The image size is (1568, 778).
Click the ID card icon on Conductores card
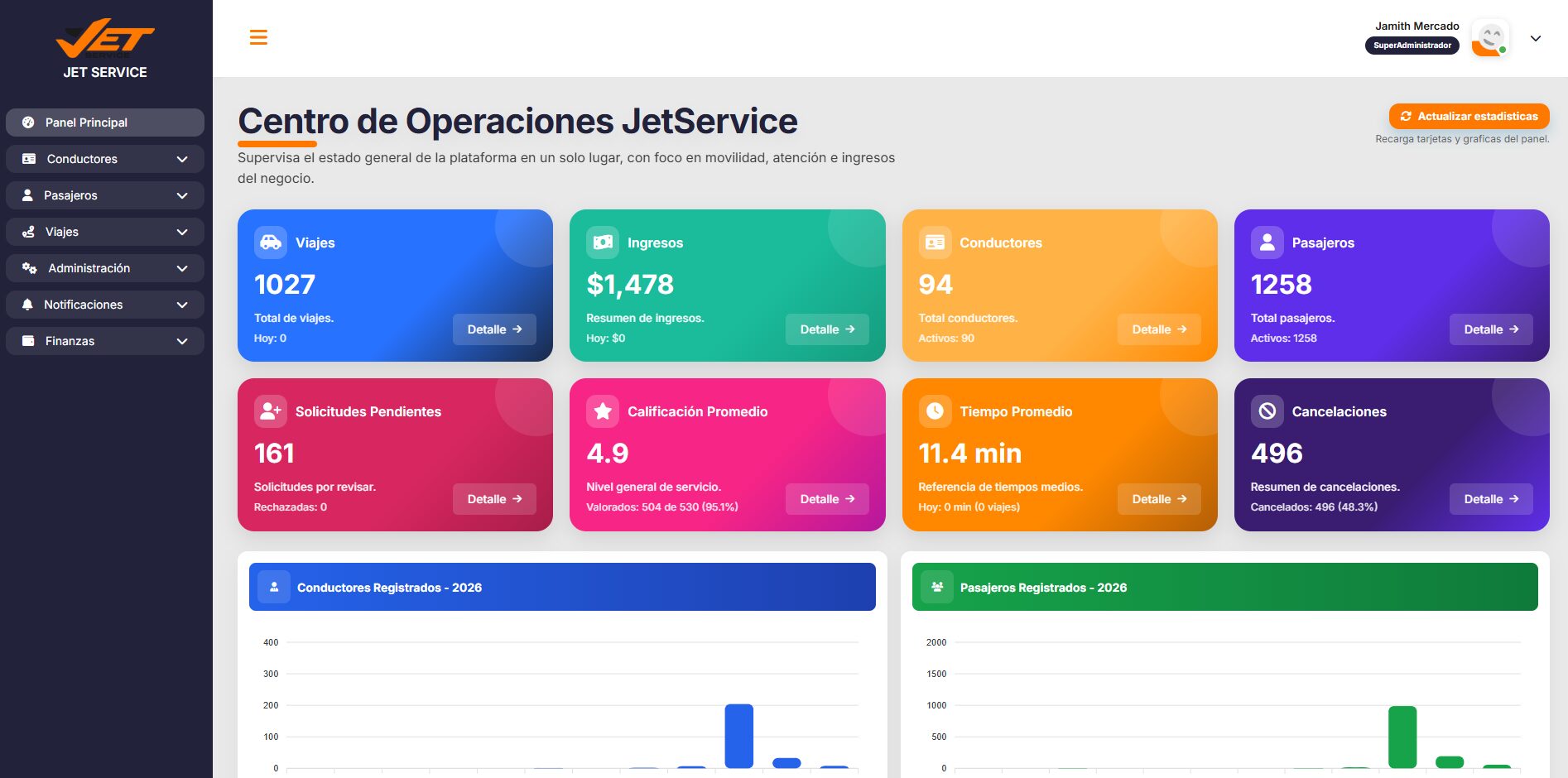tap(935, 243)
